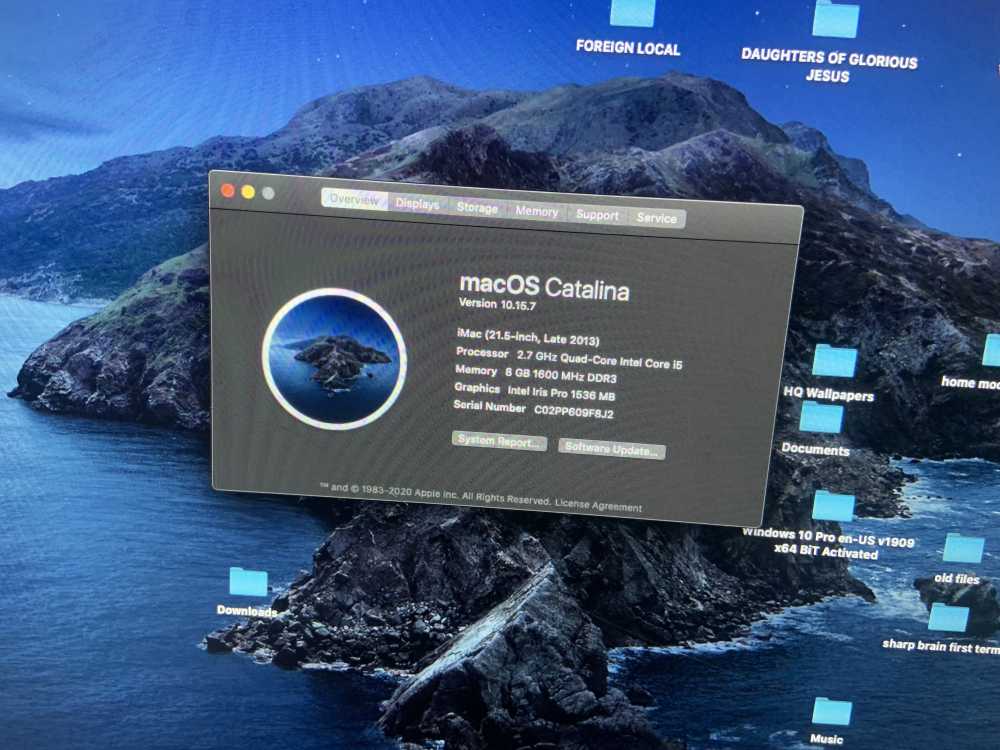The image size is (1000, 750).
Task: Select the Documents folder label
Action: click(816, 449)
